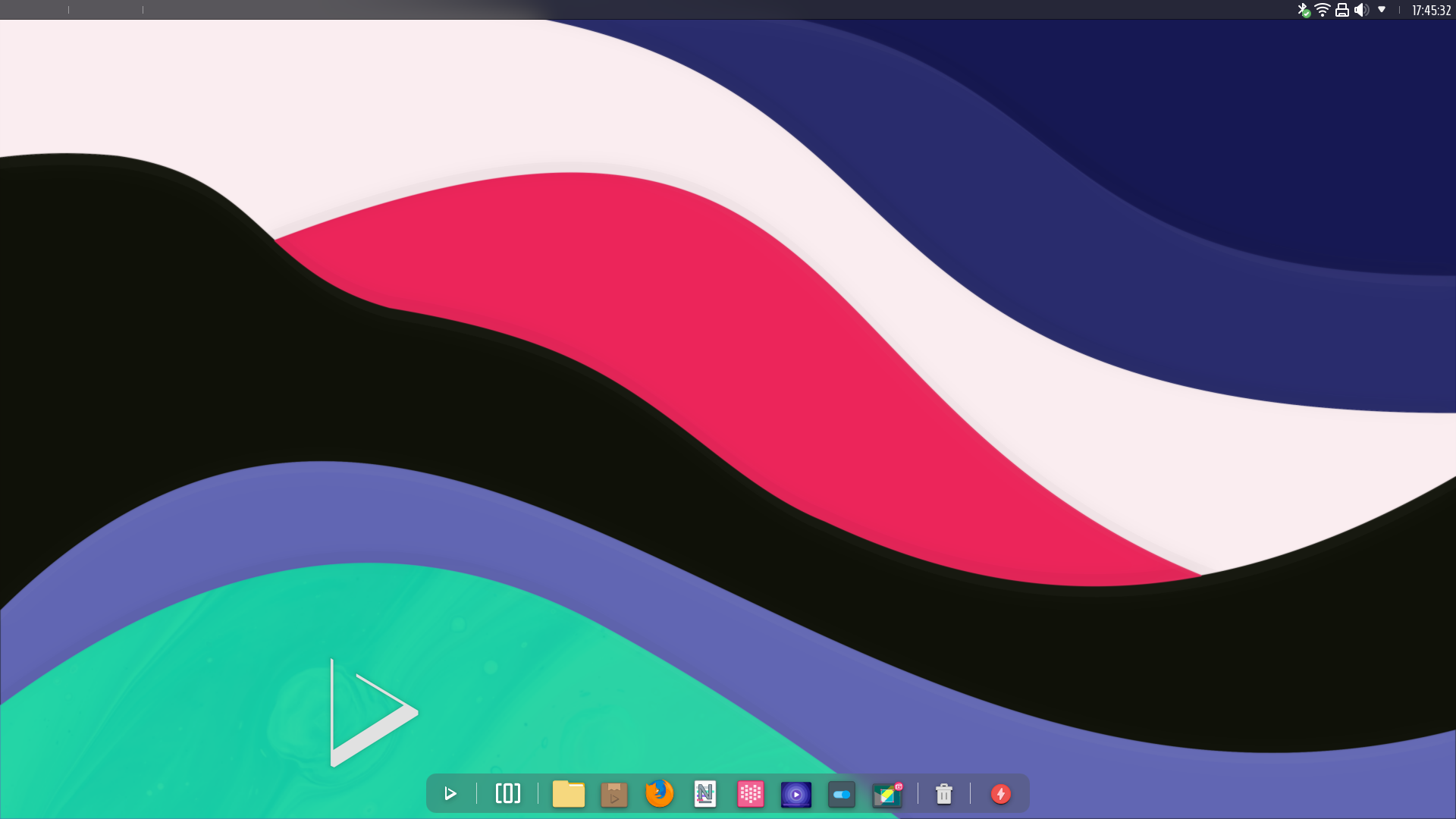Open the brown package manager app
1456x819 pixels.
click(613, 794)
